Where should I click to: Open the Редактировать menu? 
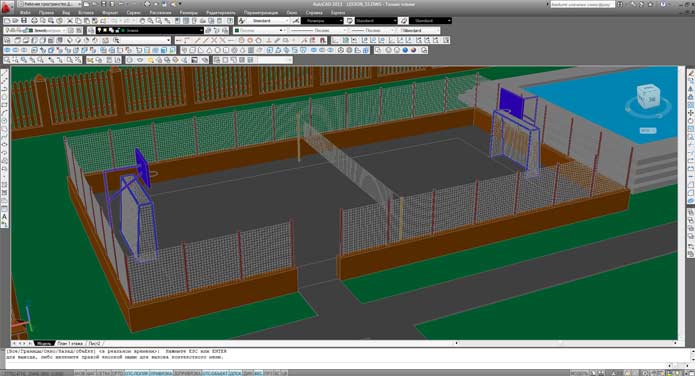tap(221, 13)
